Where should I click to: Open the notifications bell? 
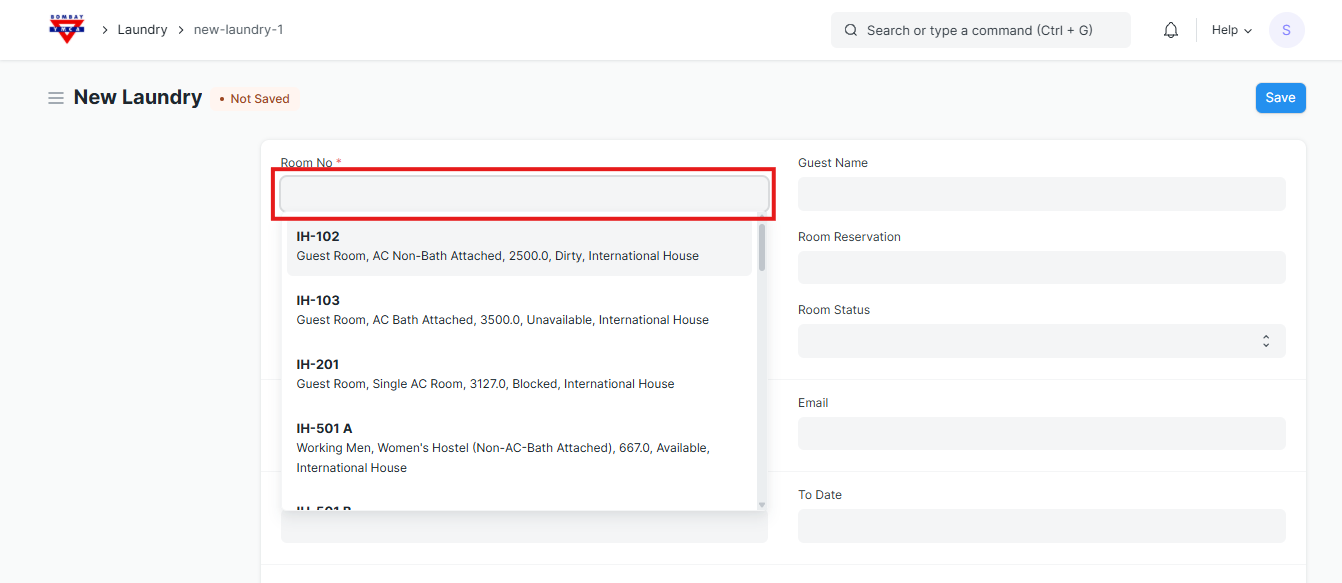click(1171, 30)
